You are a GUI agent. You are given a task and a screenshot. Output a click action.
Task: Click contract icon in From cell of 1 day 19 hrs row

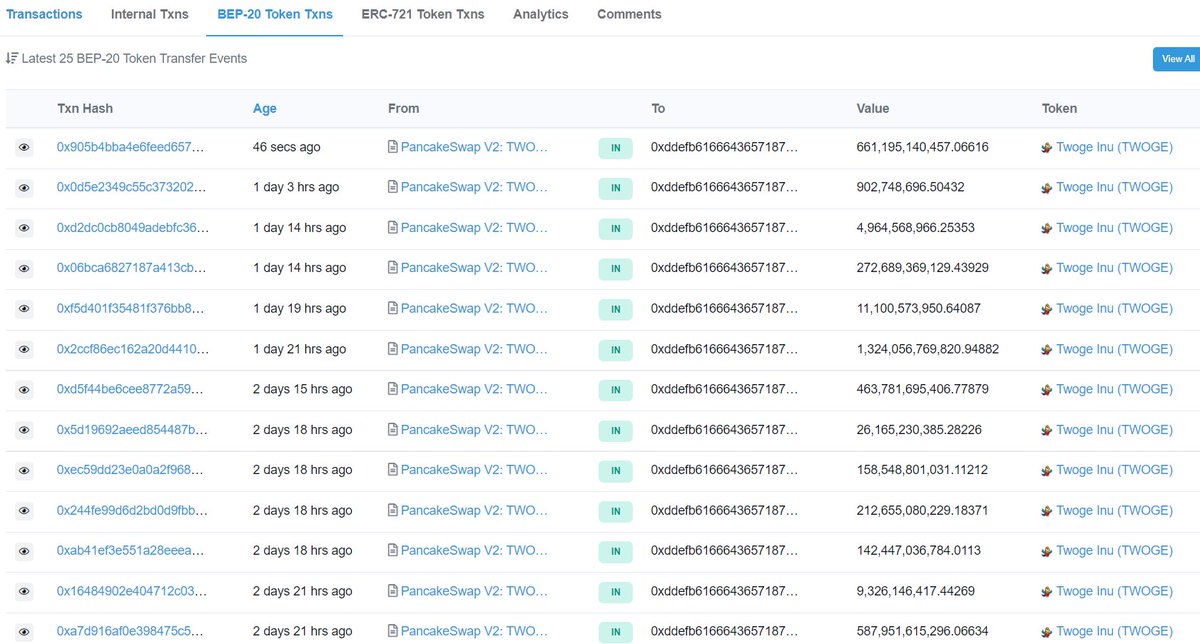393,308
